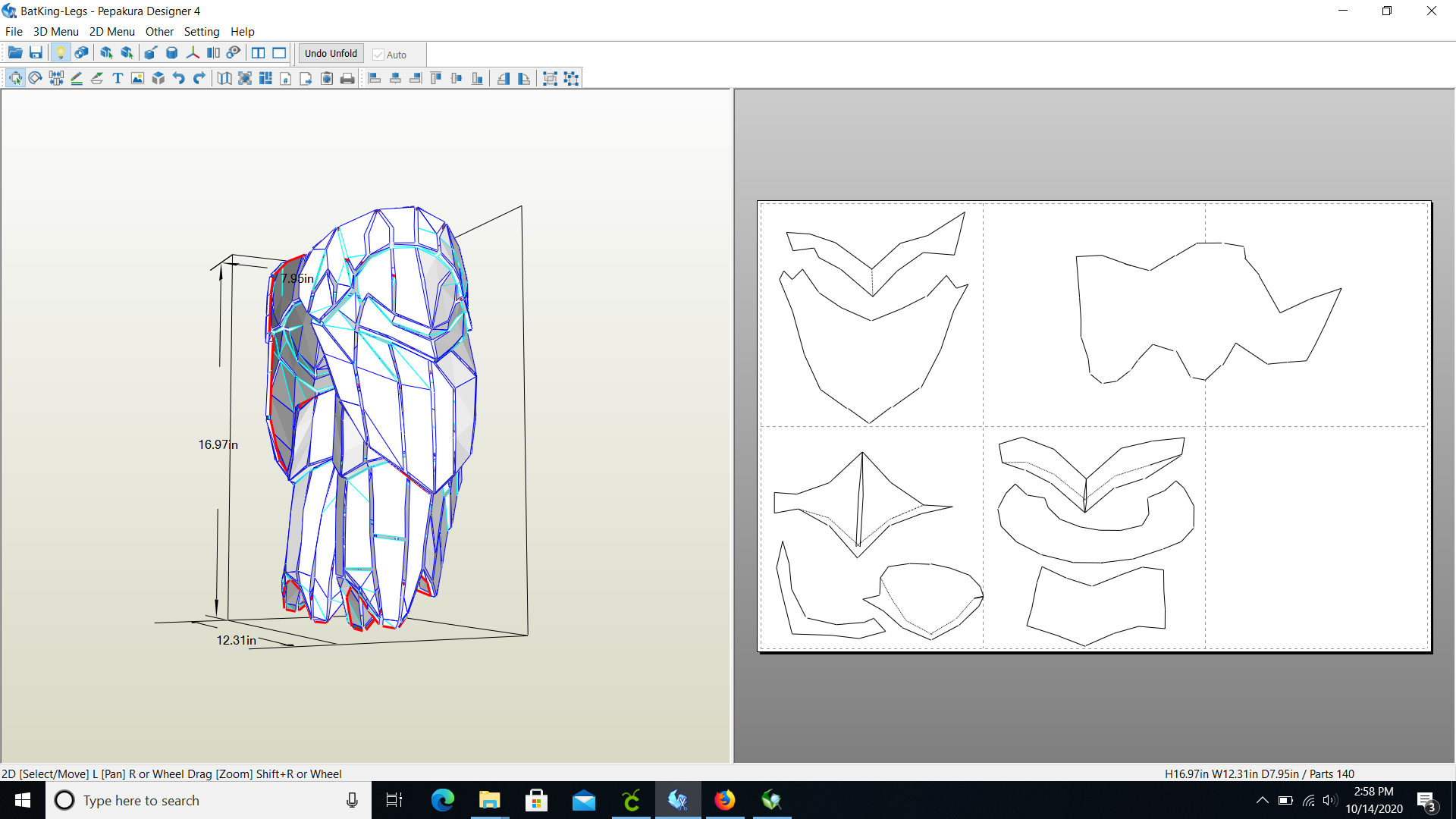The height and width of the screenshot is (819, 1456).
Task: Open a Pepakura file
Action: [x=15, y=52]
